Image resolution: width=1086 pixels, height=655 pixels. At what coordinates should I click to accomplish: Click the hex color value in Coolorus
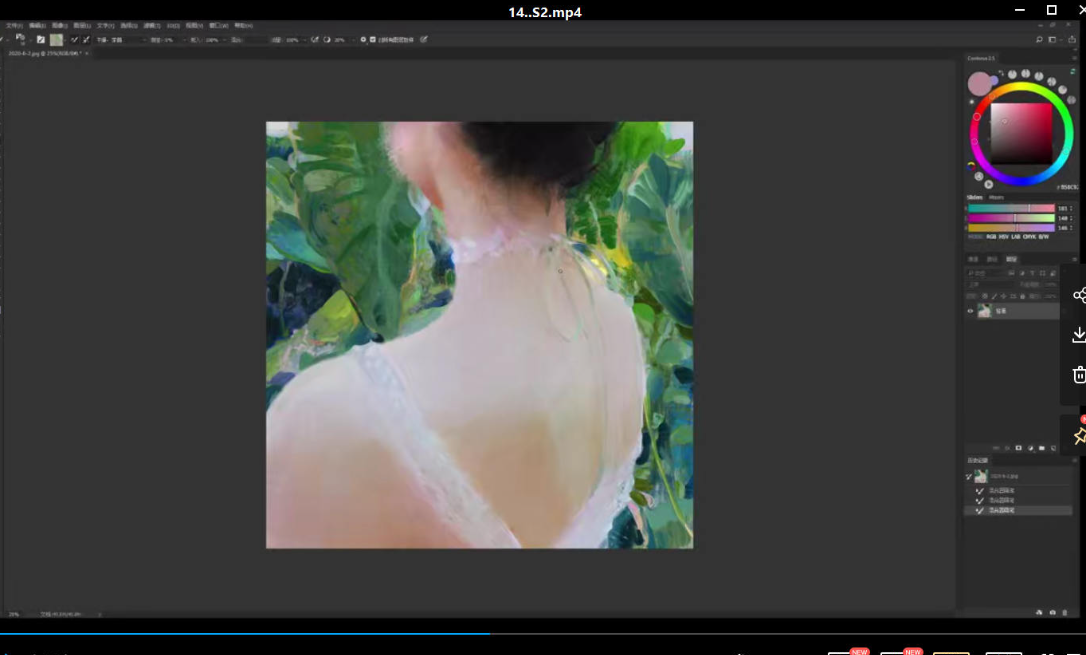(x=1067, y=188)
